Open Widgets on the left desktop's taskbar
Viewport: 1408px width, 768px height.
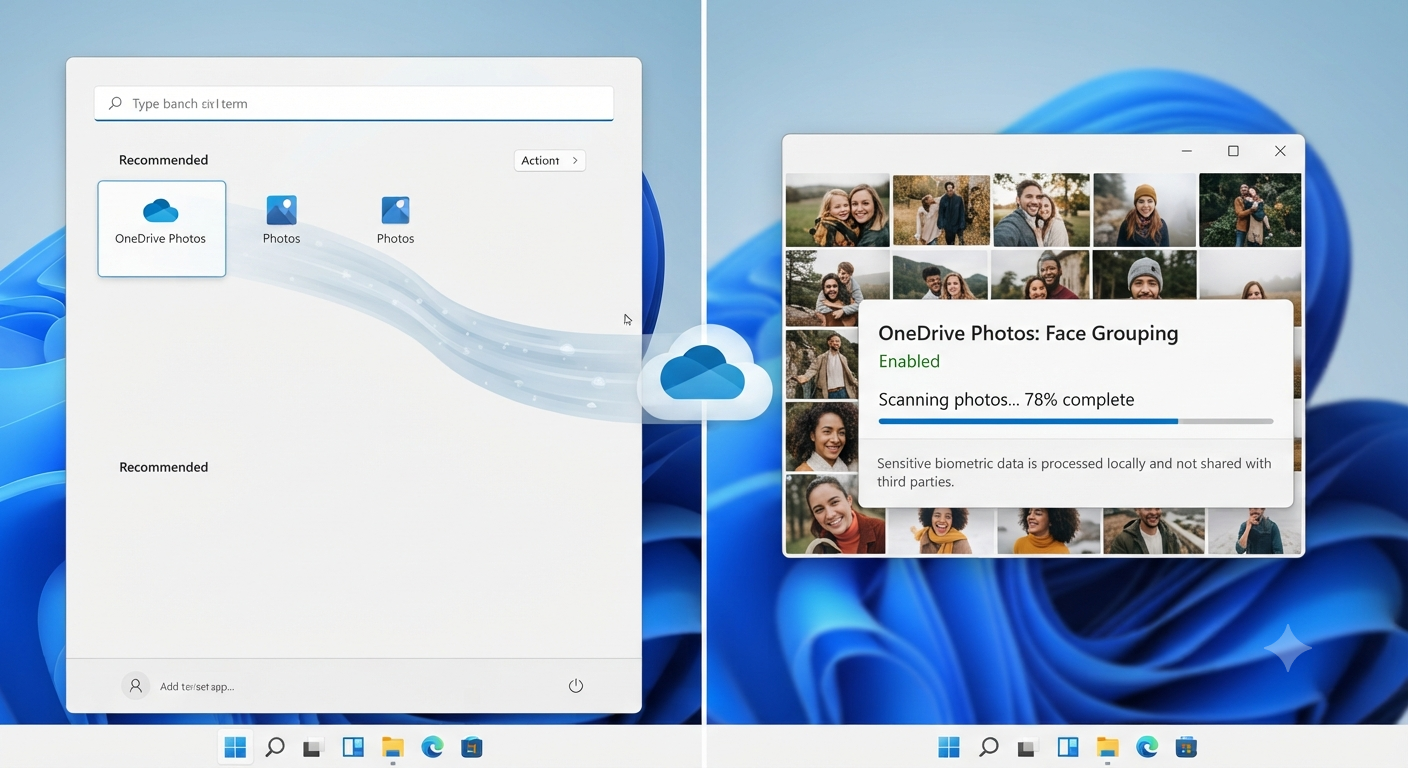pos(353,747)
